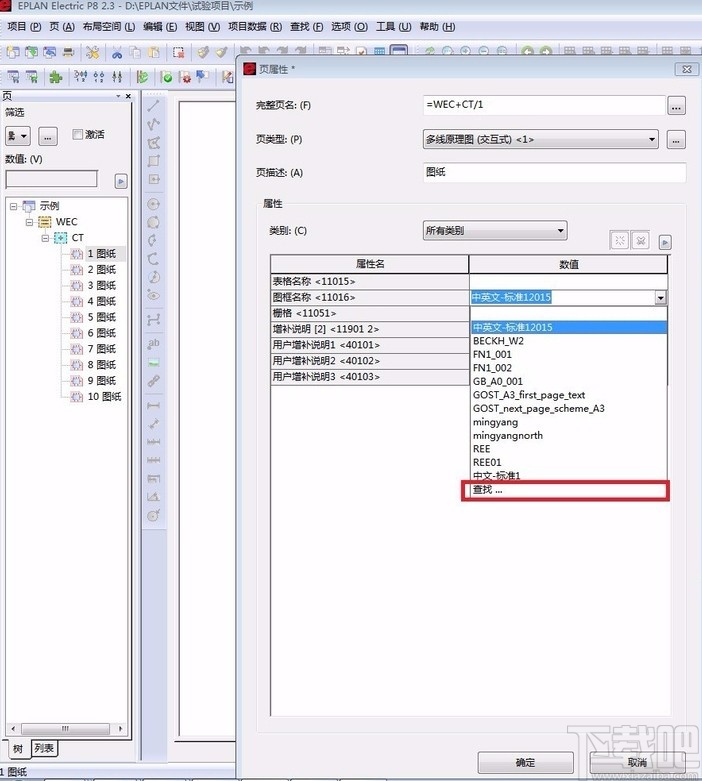Viewport: 702px width, 781px height.
Task: Click the 栅格 <11051> property row
Action: click(370, 313)
